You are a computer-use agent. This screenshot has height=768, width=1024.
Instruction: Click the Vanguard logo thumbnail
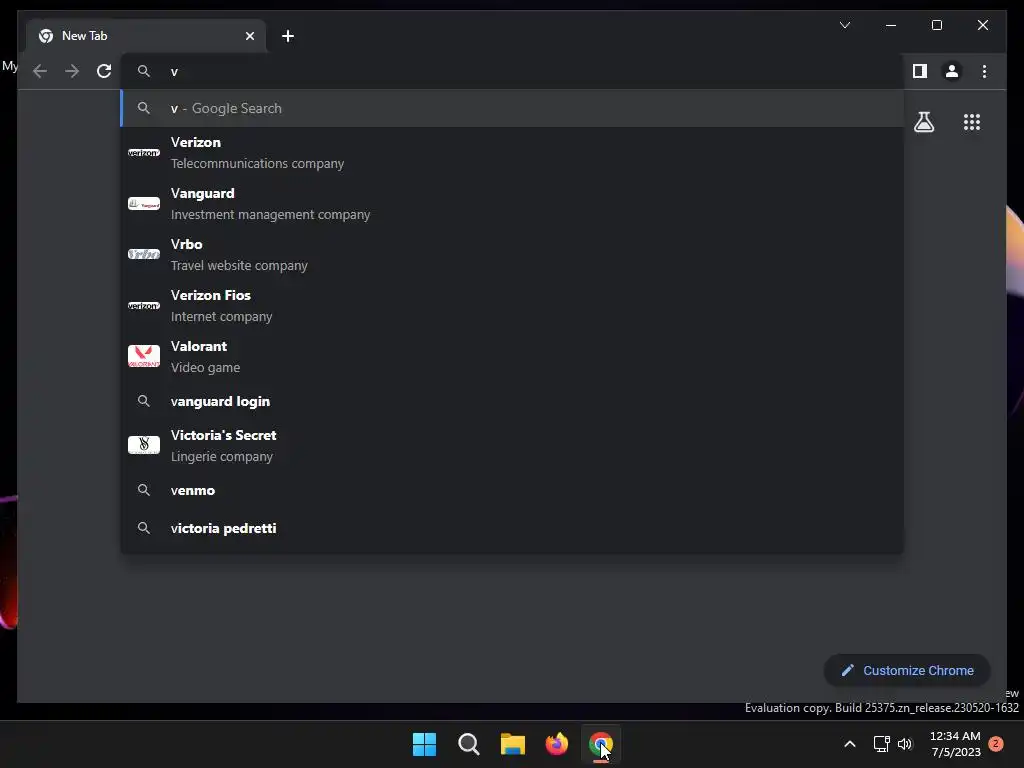tap(144, 204)
